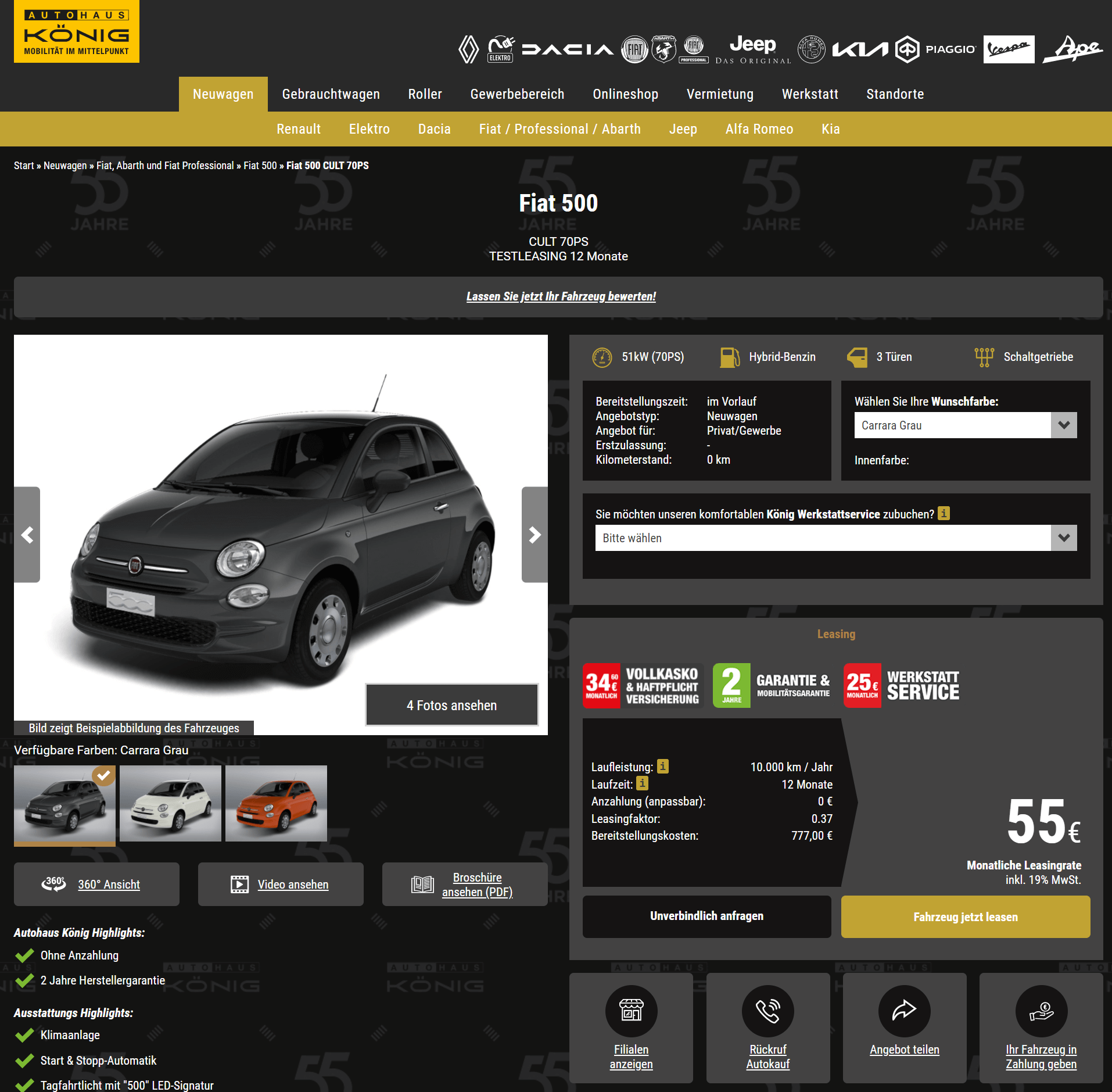The height and width of the screenshot is (1092, 1112).
Task: Click the Filialen anzeigen link
Action: coord(631,1057)
